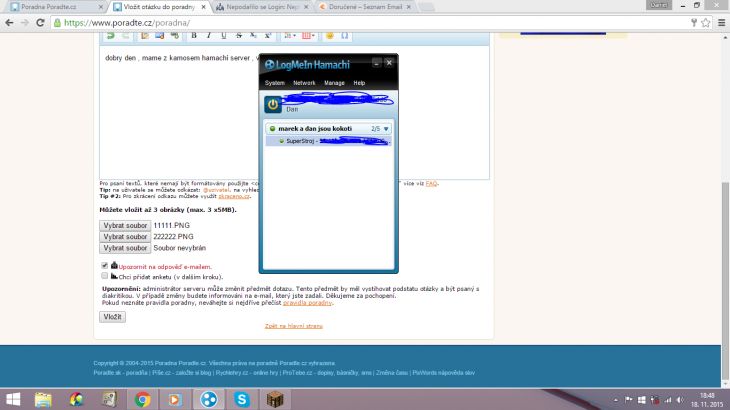The height and width of the screenshot is (410, 730).
Task: Open the zkraceno.cz link
Action: click(x=234, y=196)
